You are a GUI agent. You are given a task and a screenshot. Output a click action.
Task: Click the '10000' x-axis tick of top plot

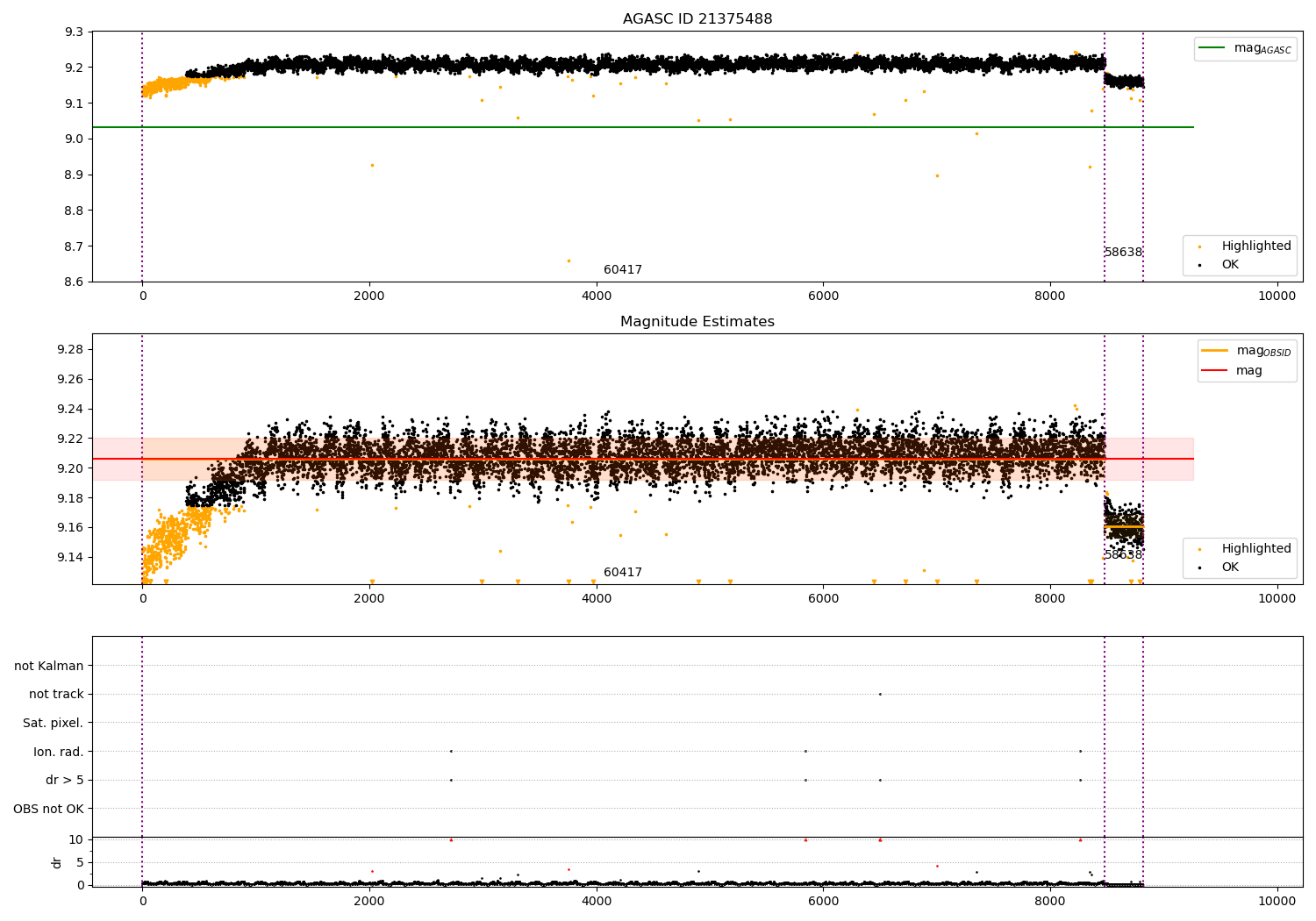1277,296
